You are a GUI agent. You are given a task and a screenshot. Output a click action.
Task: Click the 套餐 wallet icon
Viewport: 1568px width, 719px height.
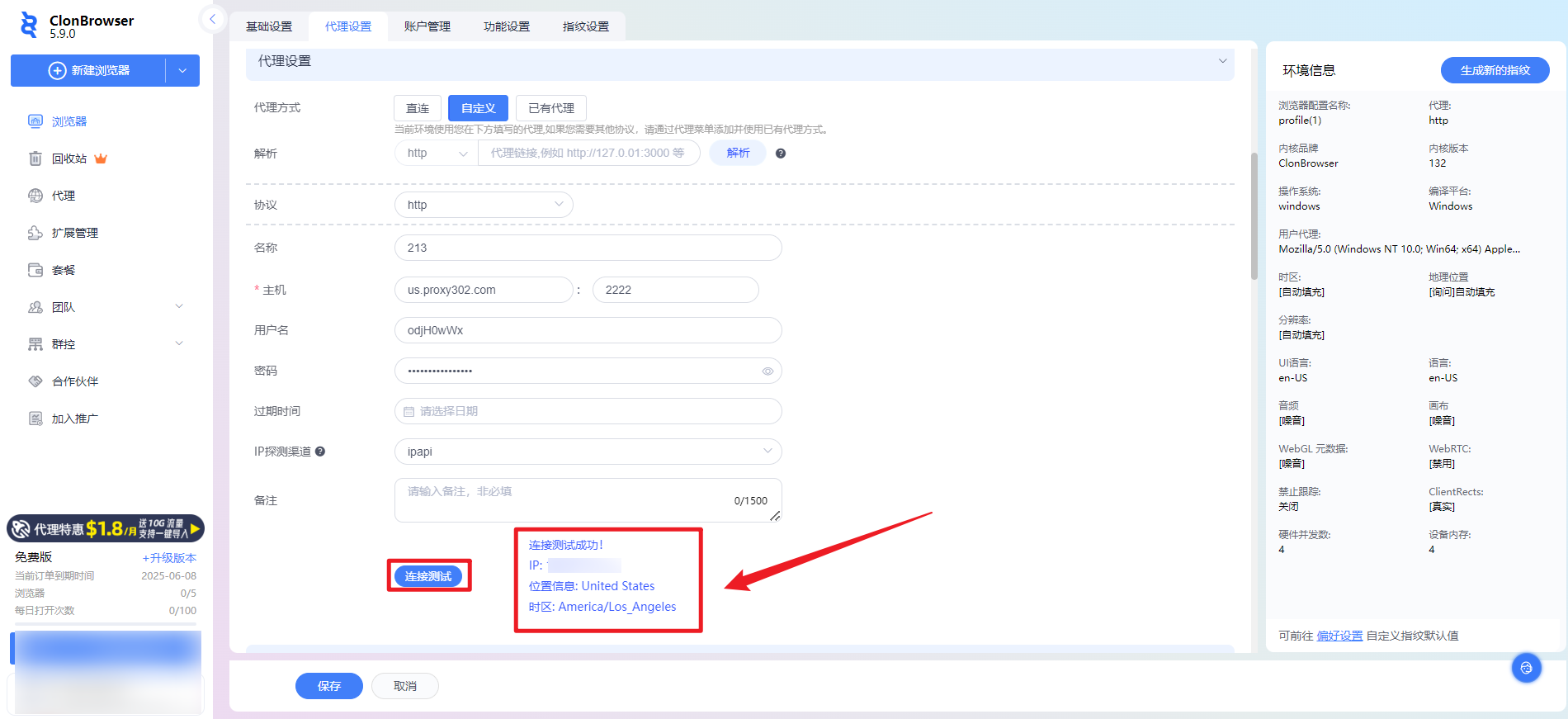(35, 270)
